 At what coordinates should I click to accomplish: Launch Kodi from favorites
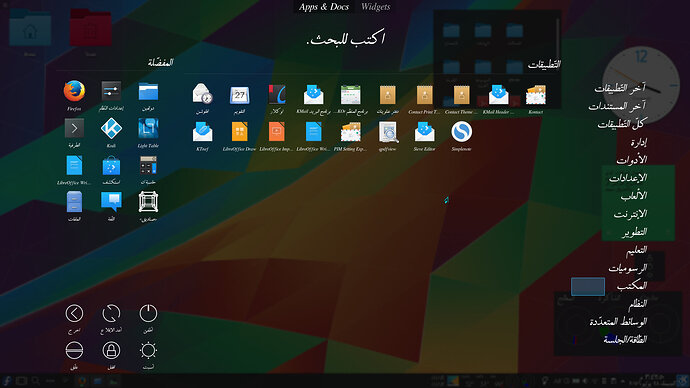point(111,128)
